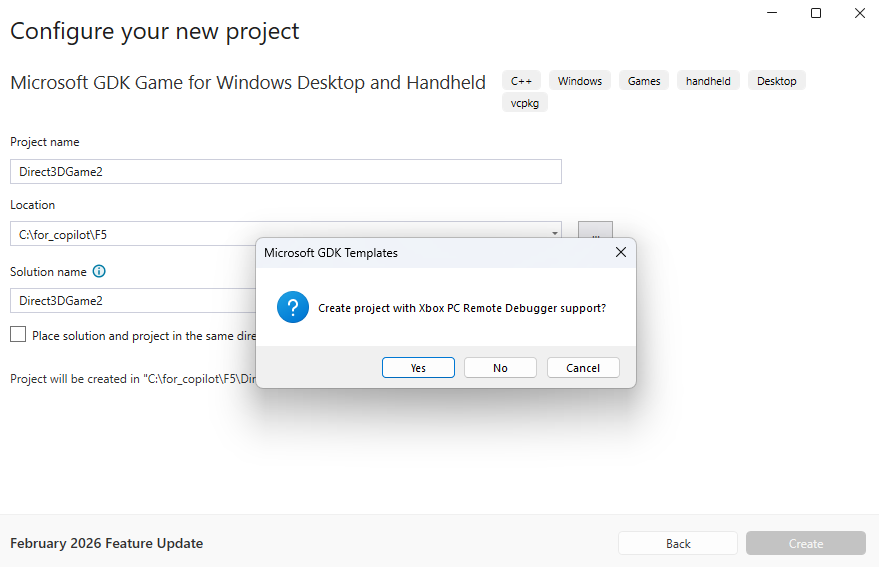
Task: Focus the Project name input field
Action: (x=286, y=172)
